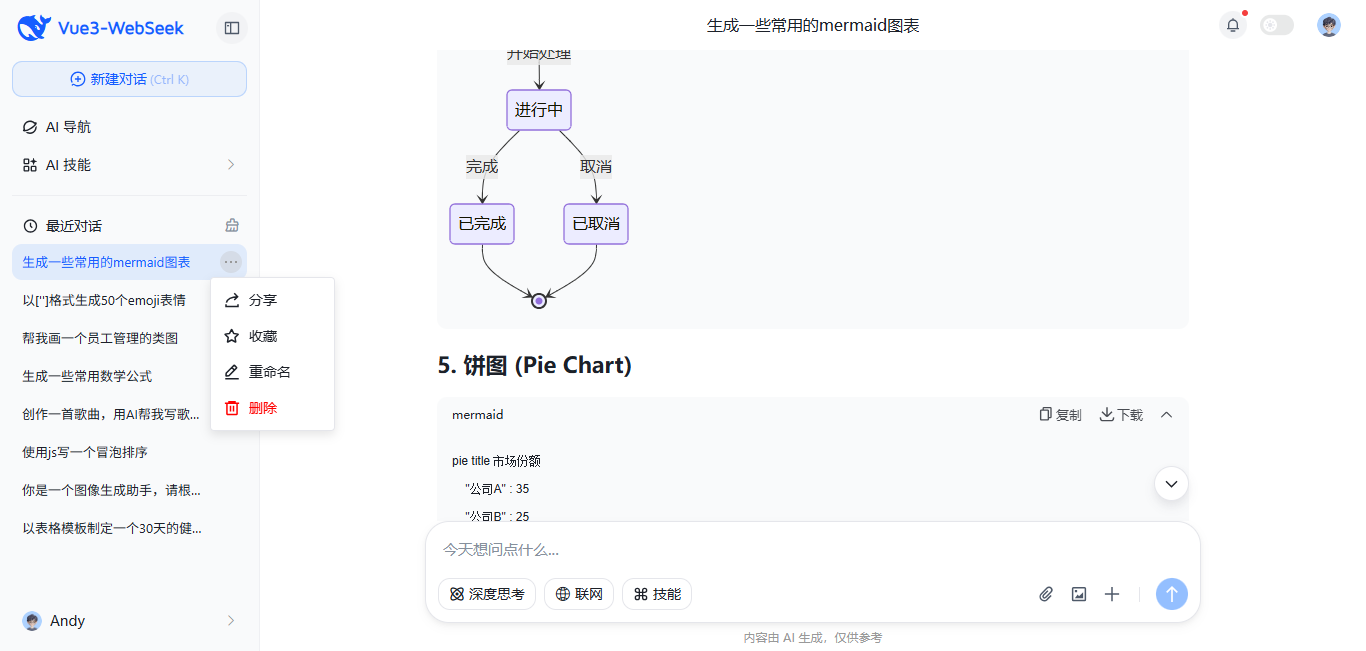This screenshot has width=1366, height=651.
Task: Click the scroll-to-bottom circular chevron button
Action: pyautogui.click(x=1171, y=483)
